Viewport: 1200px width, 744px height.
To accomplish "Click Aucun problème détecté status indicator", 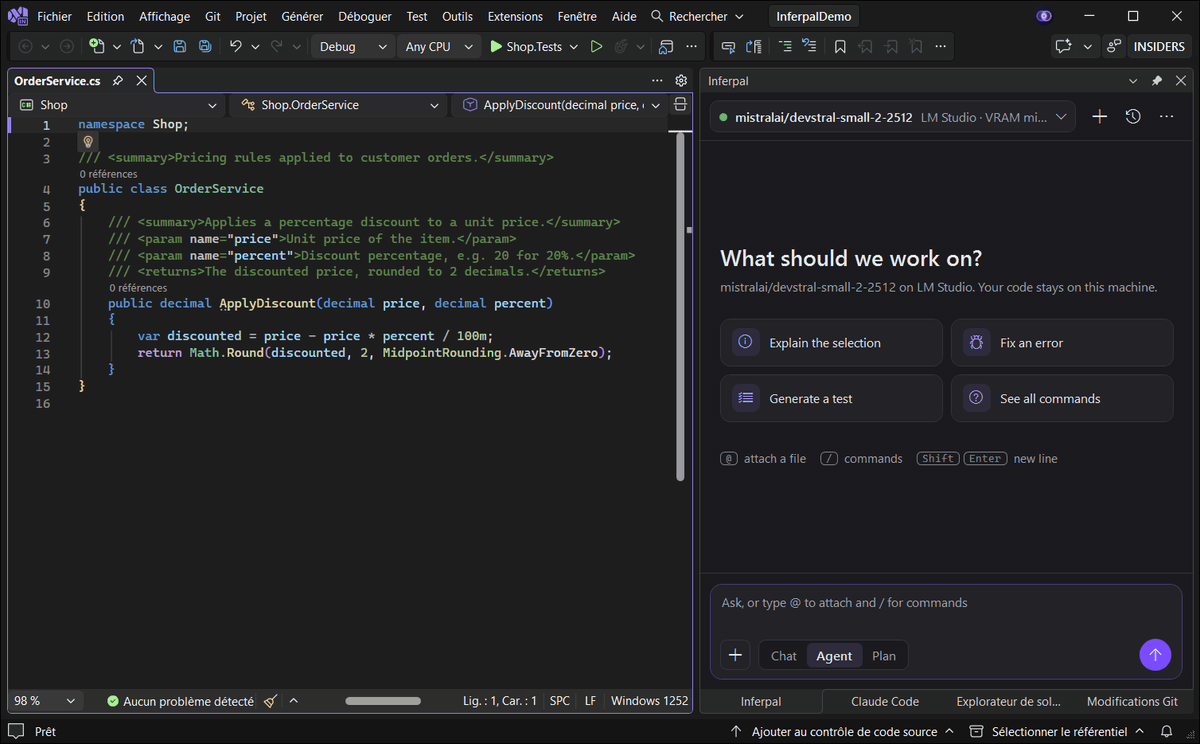I will pos(180,701).
